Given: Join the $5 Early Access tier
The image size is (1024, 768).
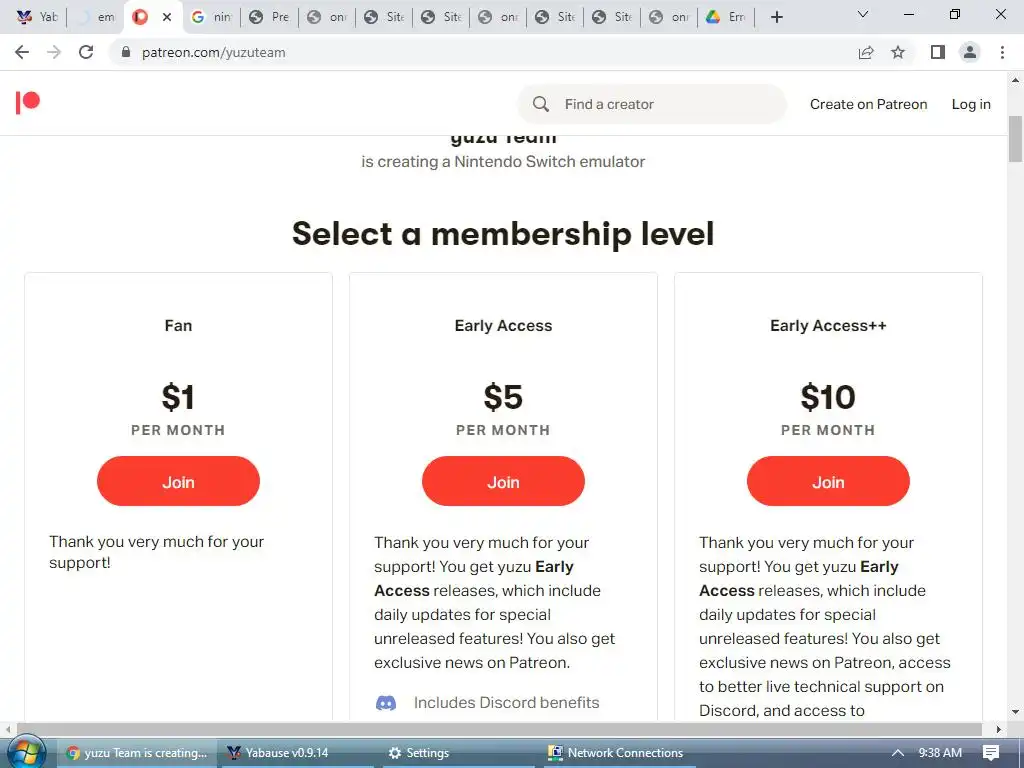Looking at the screenshot, I should (x=503, y=482).
